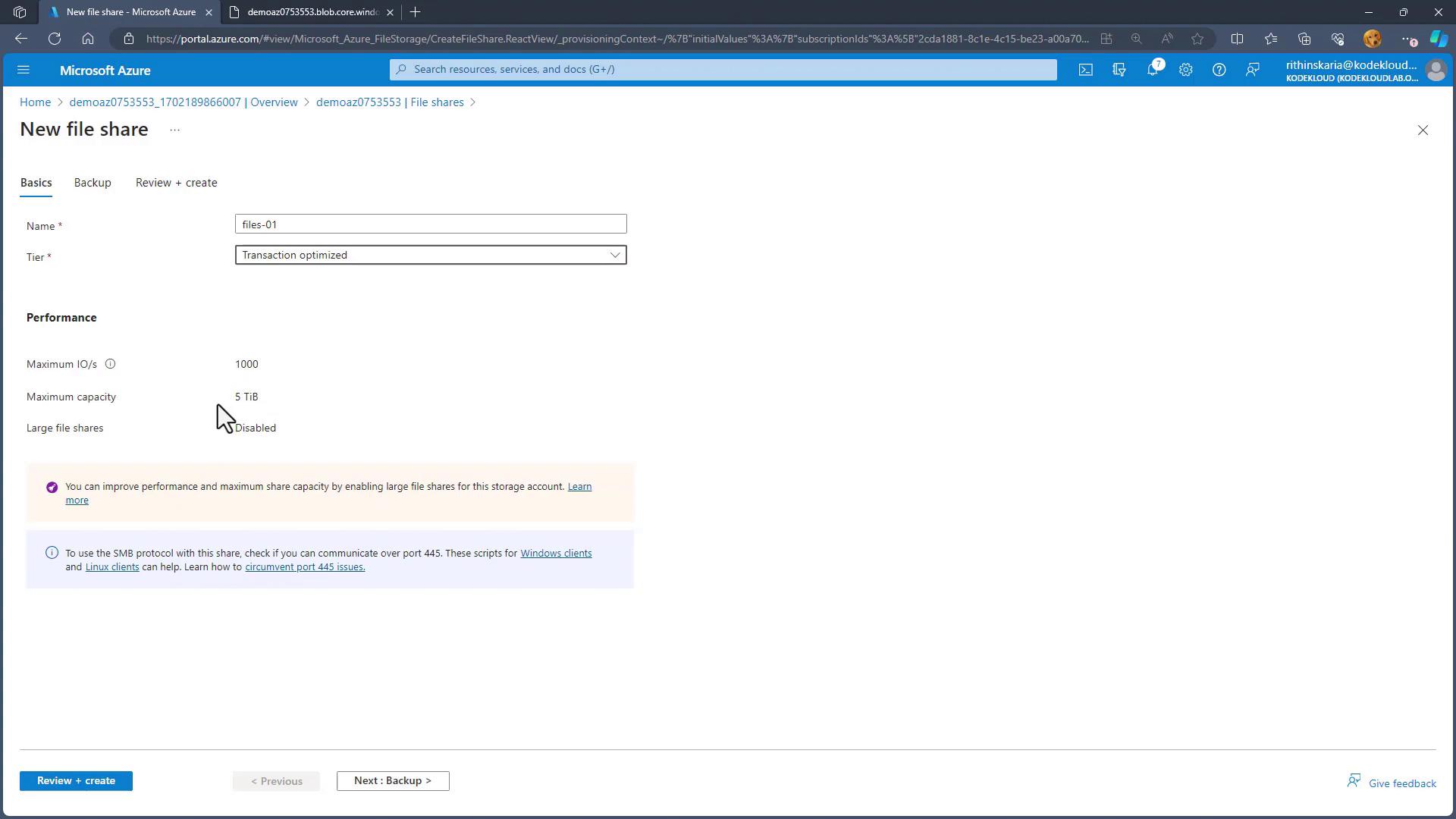The height and width of the screenshot is (819, 1456).
Task: Click the Help question mark icon
Action: (1219, 70)
